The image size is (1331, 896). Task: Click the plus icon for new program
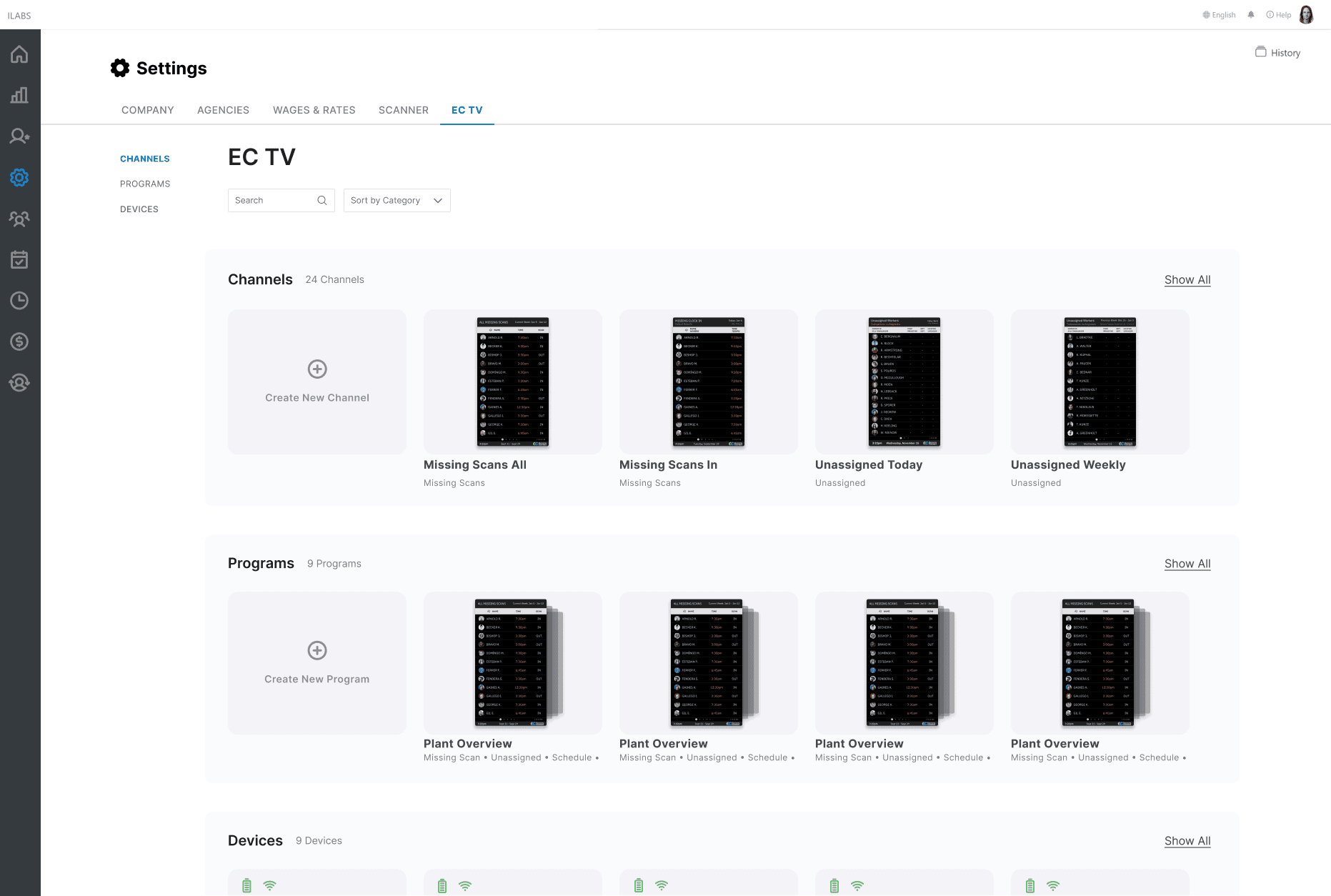click(317, 650)
